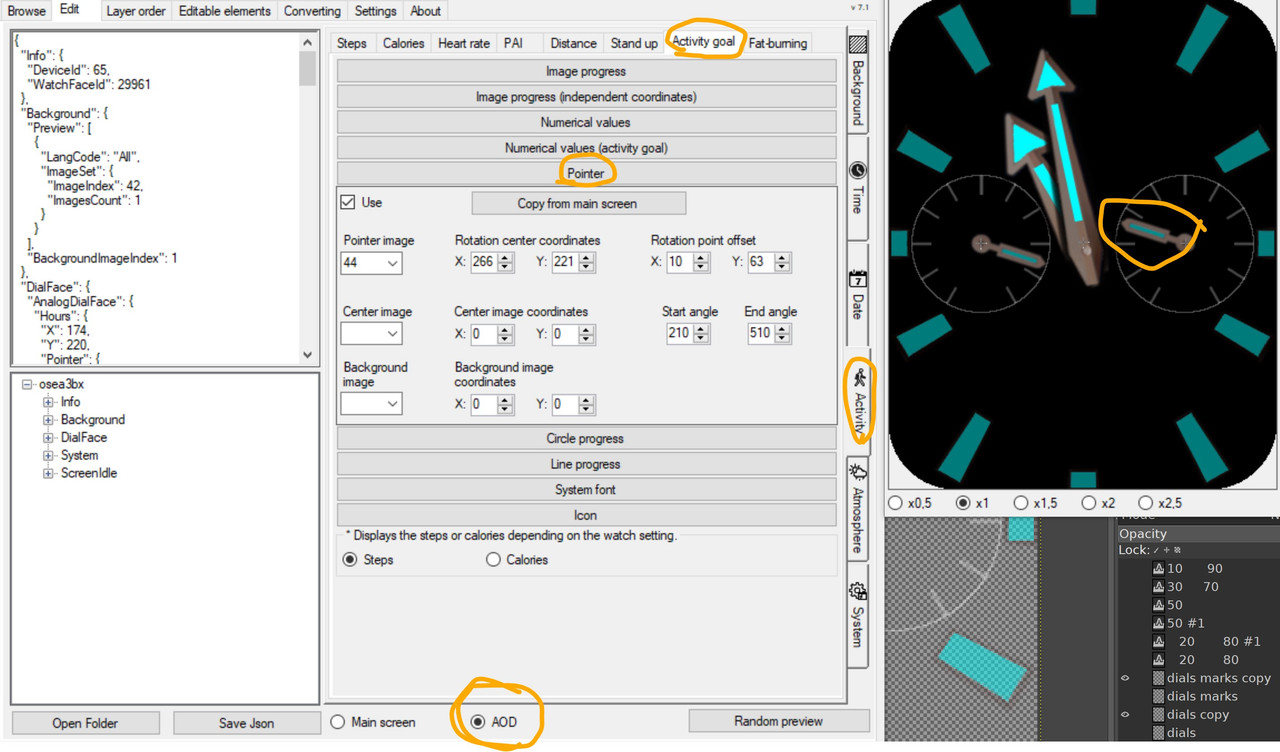Select the 'dials marks' layer row

pyautogui.click(x=1198, y=696)
